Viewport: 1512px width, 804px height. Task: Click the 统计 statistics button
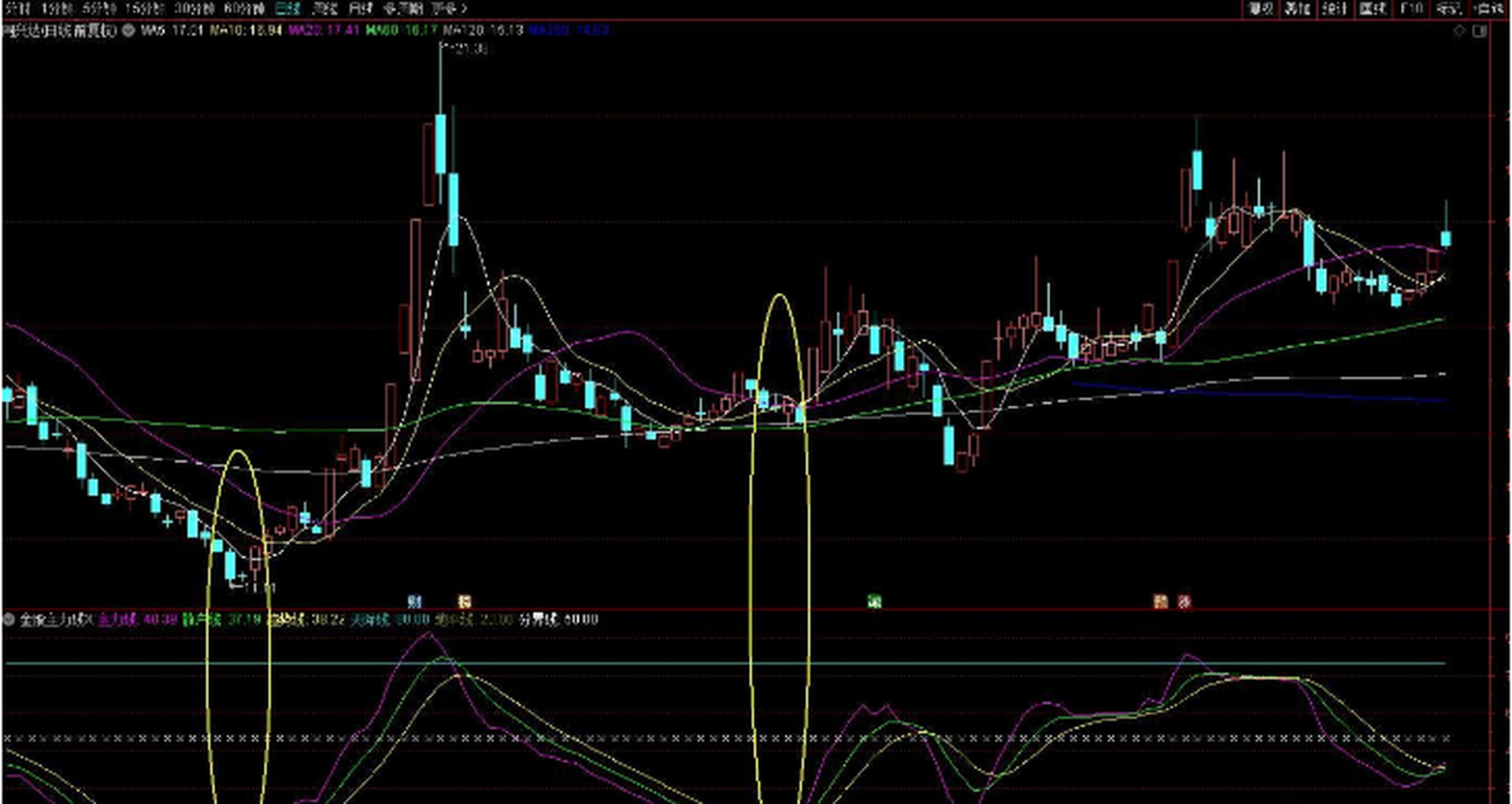tap(1335, 9)
